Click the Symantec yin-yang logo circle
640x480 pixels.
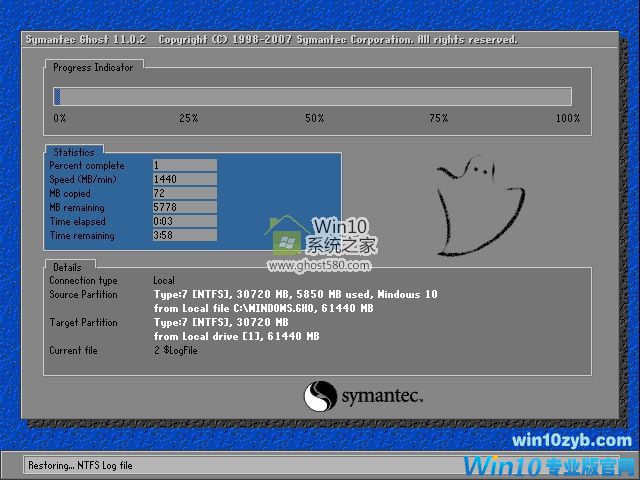(320, 397)
